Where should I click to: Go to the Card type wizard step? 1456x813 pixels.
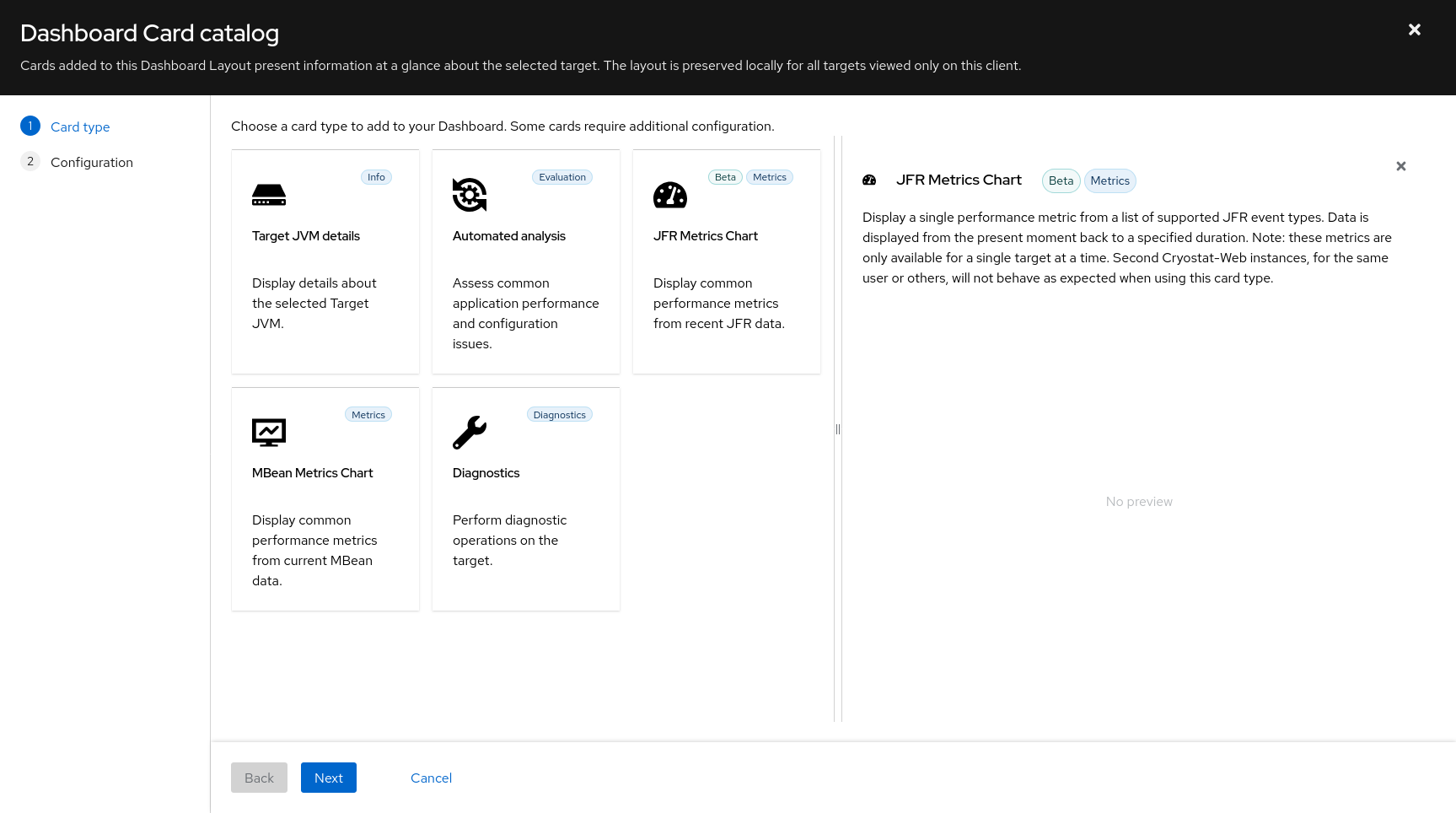click(x=80, y=127)
